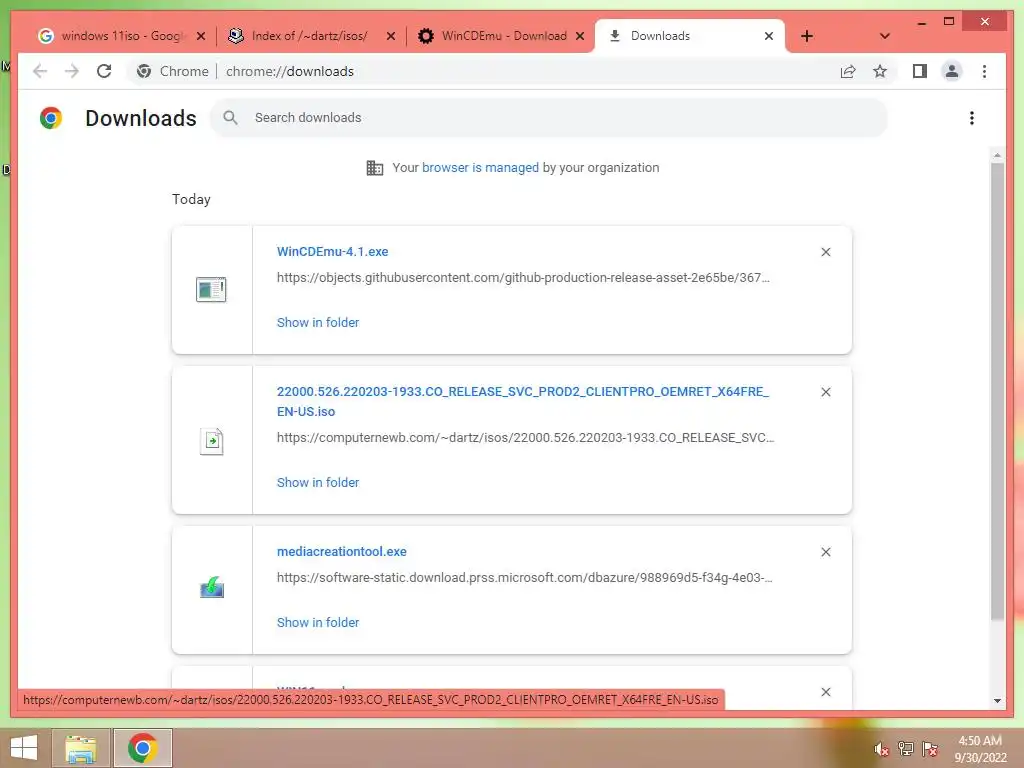Viewport: 1024px width, 768px height.
Task: Click the search magnifier icon
Action: tap(230, 118)
